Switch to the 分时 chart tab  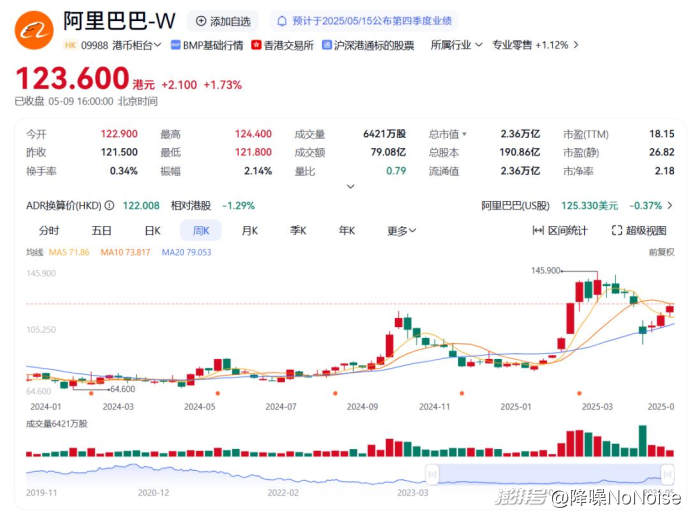(49, 231)
